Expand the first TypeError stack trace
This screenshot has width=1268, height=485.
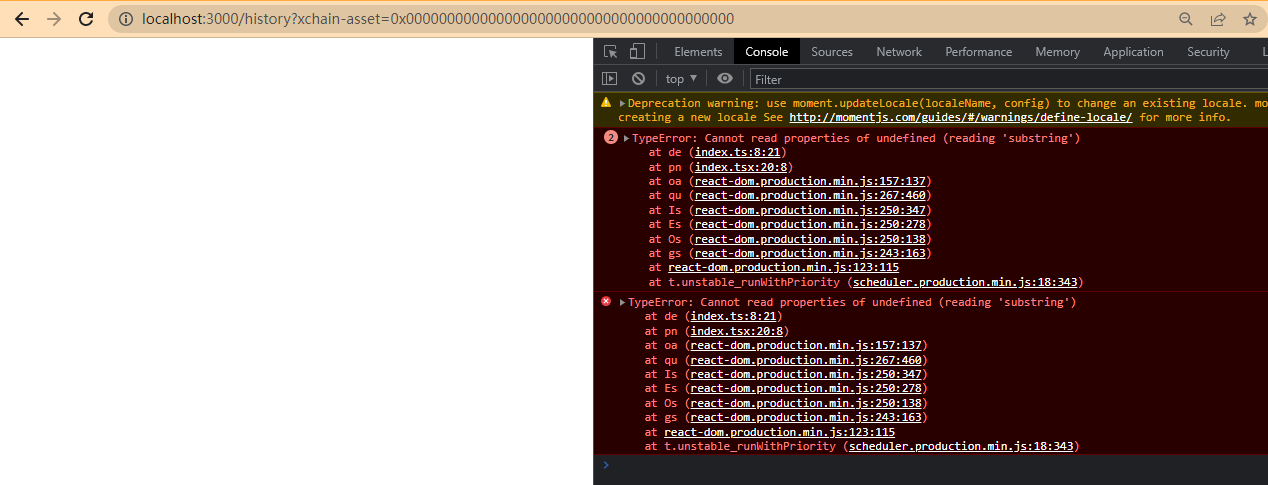[x=626, y=138]
